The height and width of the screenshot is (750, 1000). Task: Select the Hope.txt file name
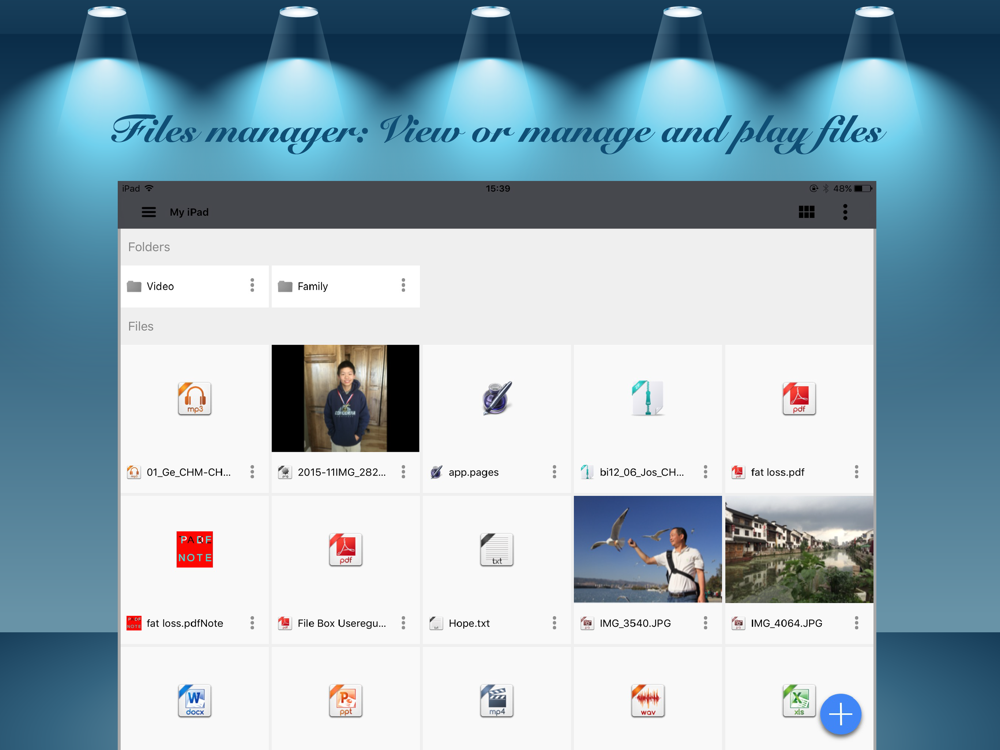click(x=469, y=624)
